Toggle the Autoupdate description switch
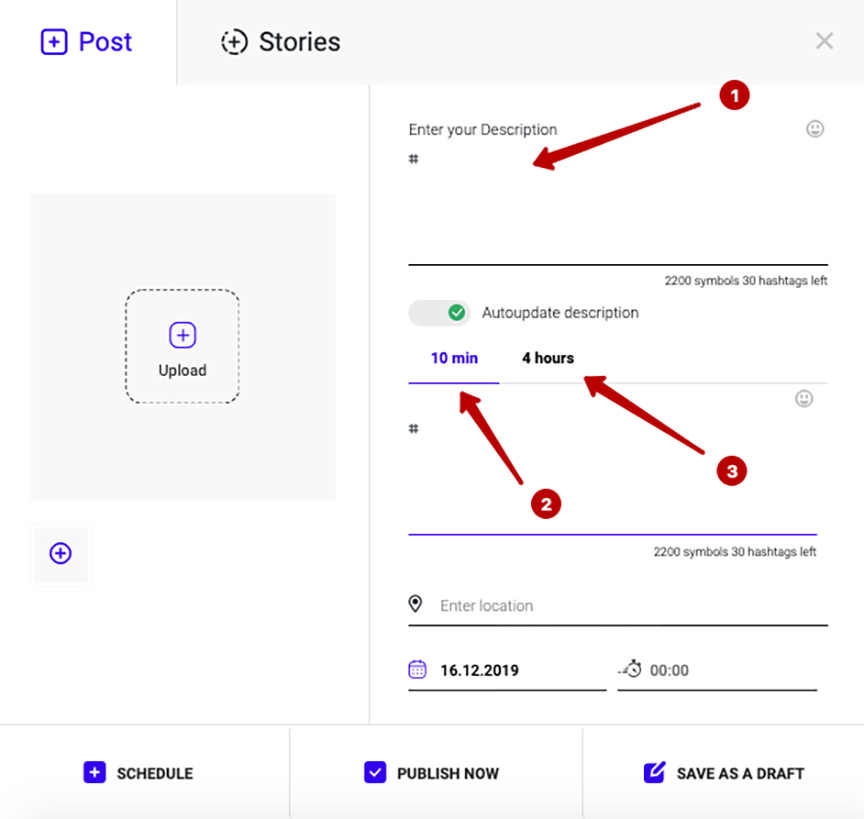The image size is (864, 819). (439, 313)
